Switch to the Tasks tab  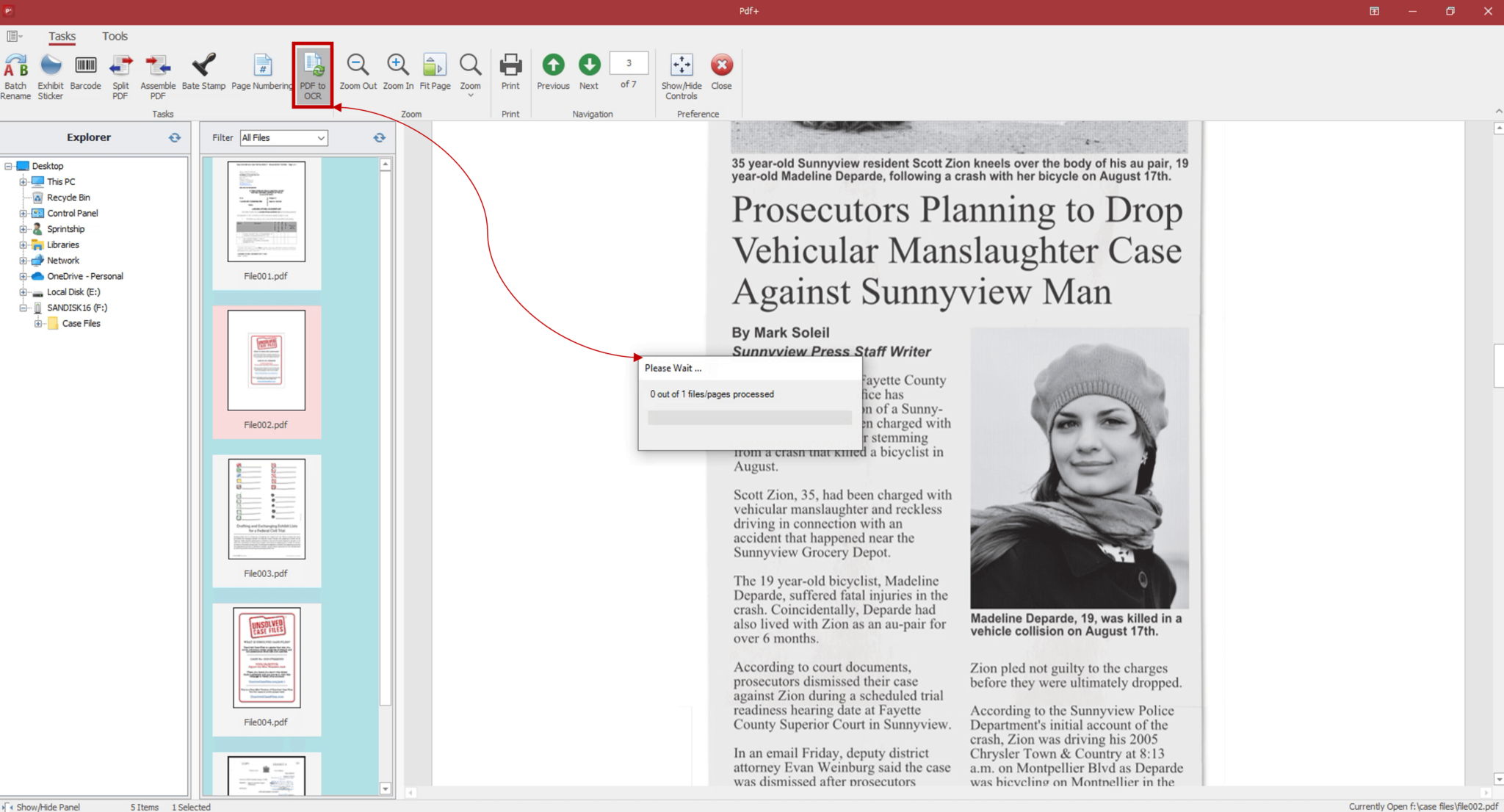point(62,36)
